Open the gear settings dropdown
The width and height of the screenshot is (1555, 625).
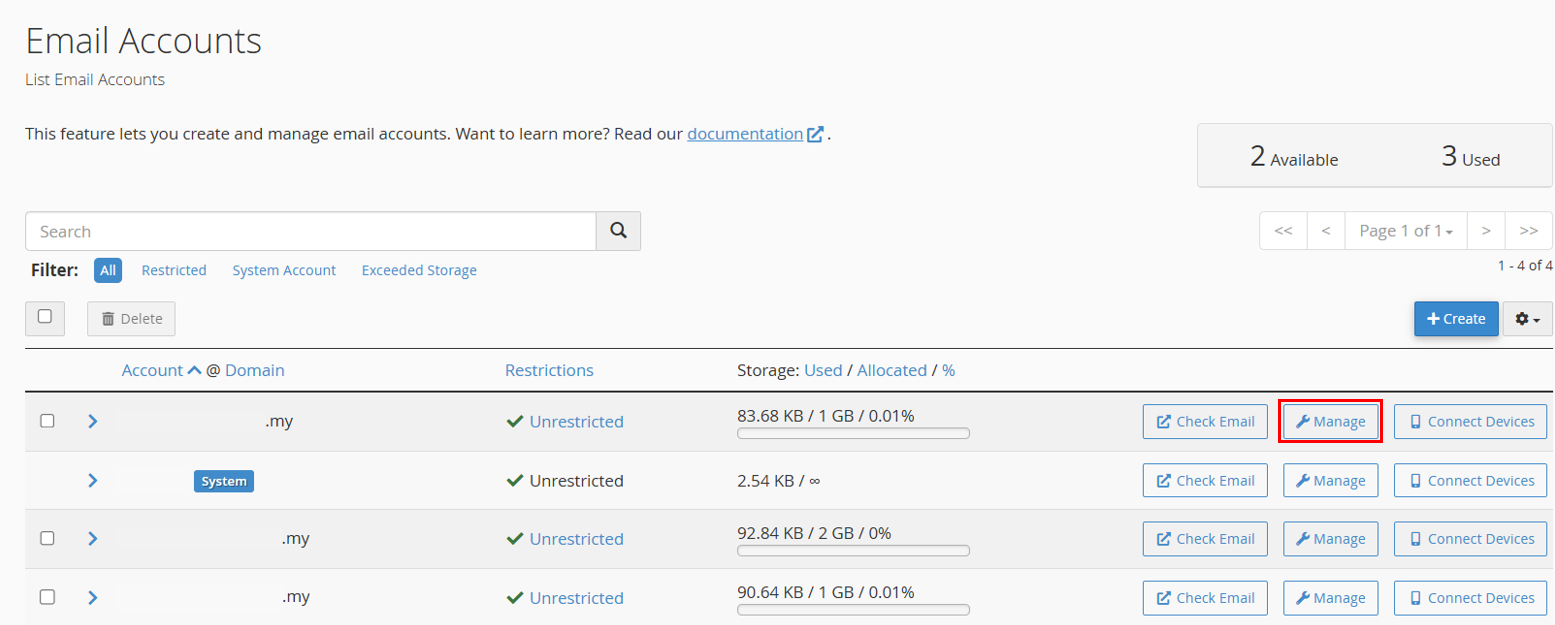pyautogui.click(x=1527, y=319)
